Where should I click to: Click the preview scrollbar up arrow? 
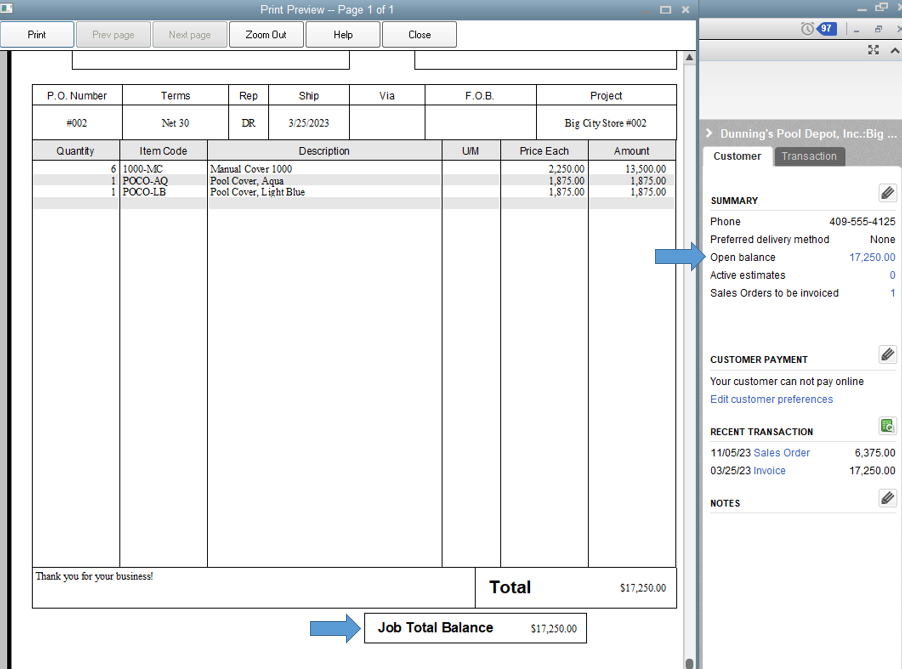689,57
